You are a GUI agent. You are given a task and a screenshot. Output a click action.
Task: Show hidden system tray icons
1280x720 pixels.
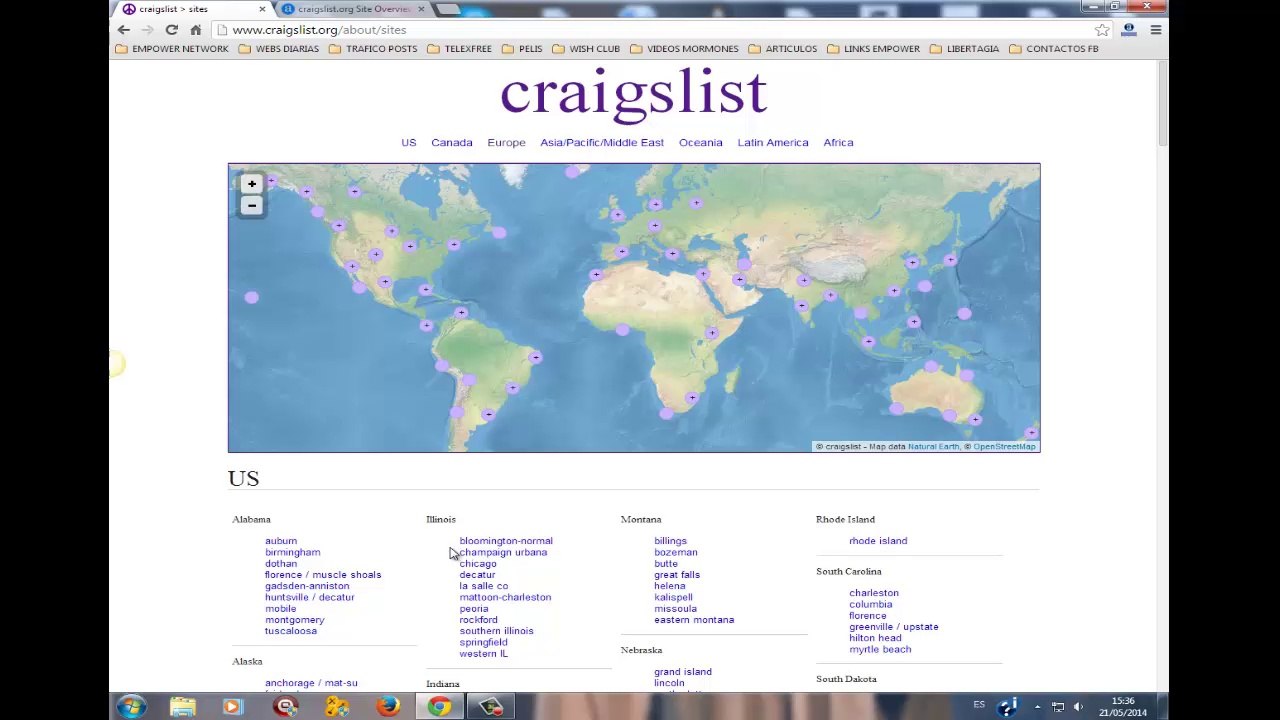point(1037,707)
